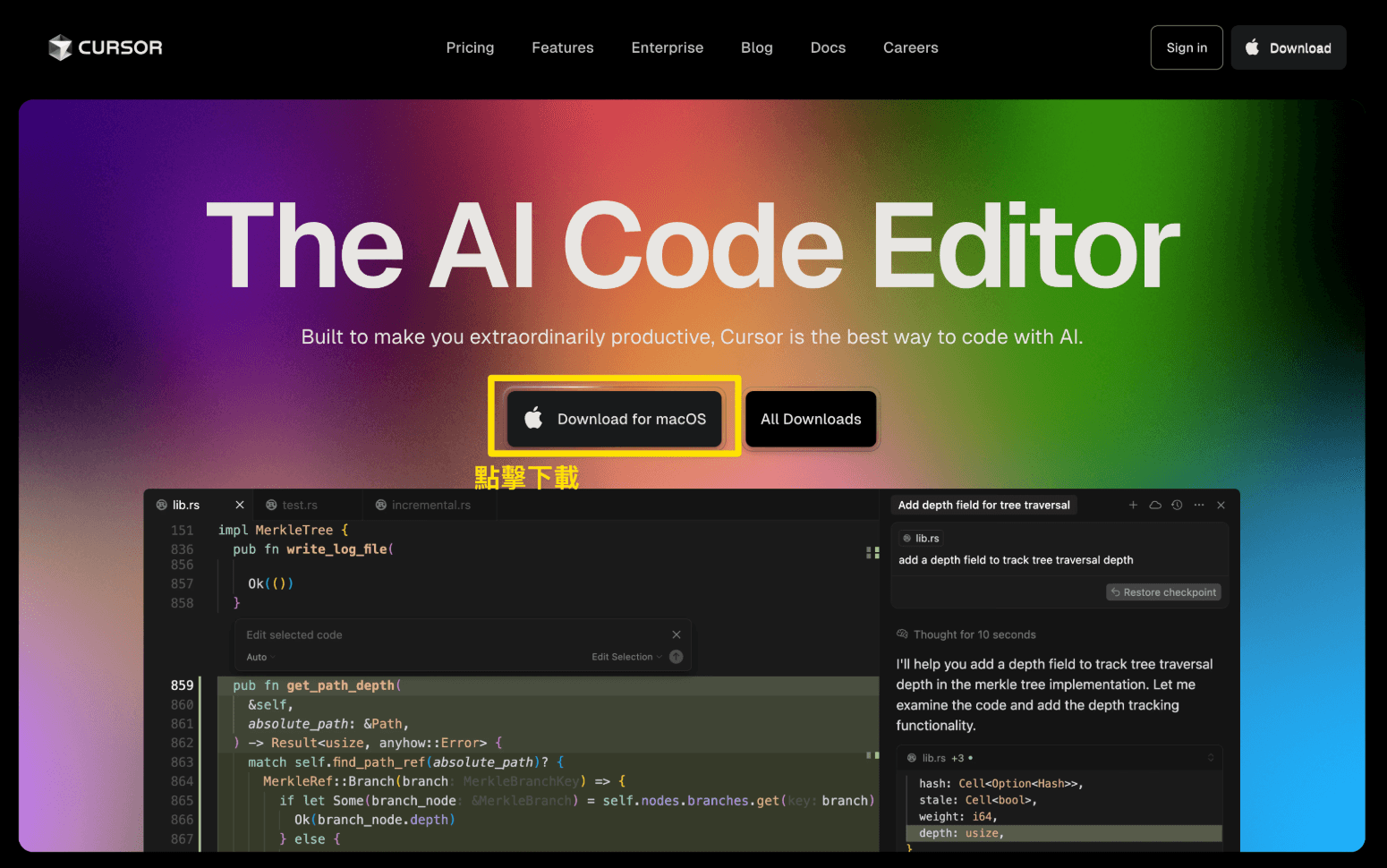Viewport: 1387px width, 868px height.
Task: Click the 'weight: i64,' line in diff
Action: point(957,816)
